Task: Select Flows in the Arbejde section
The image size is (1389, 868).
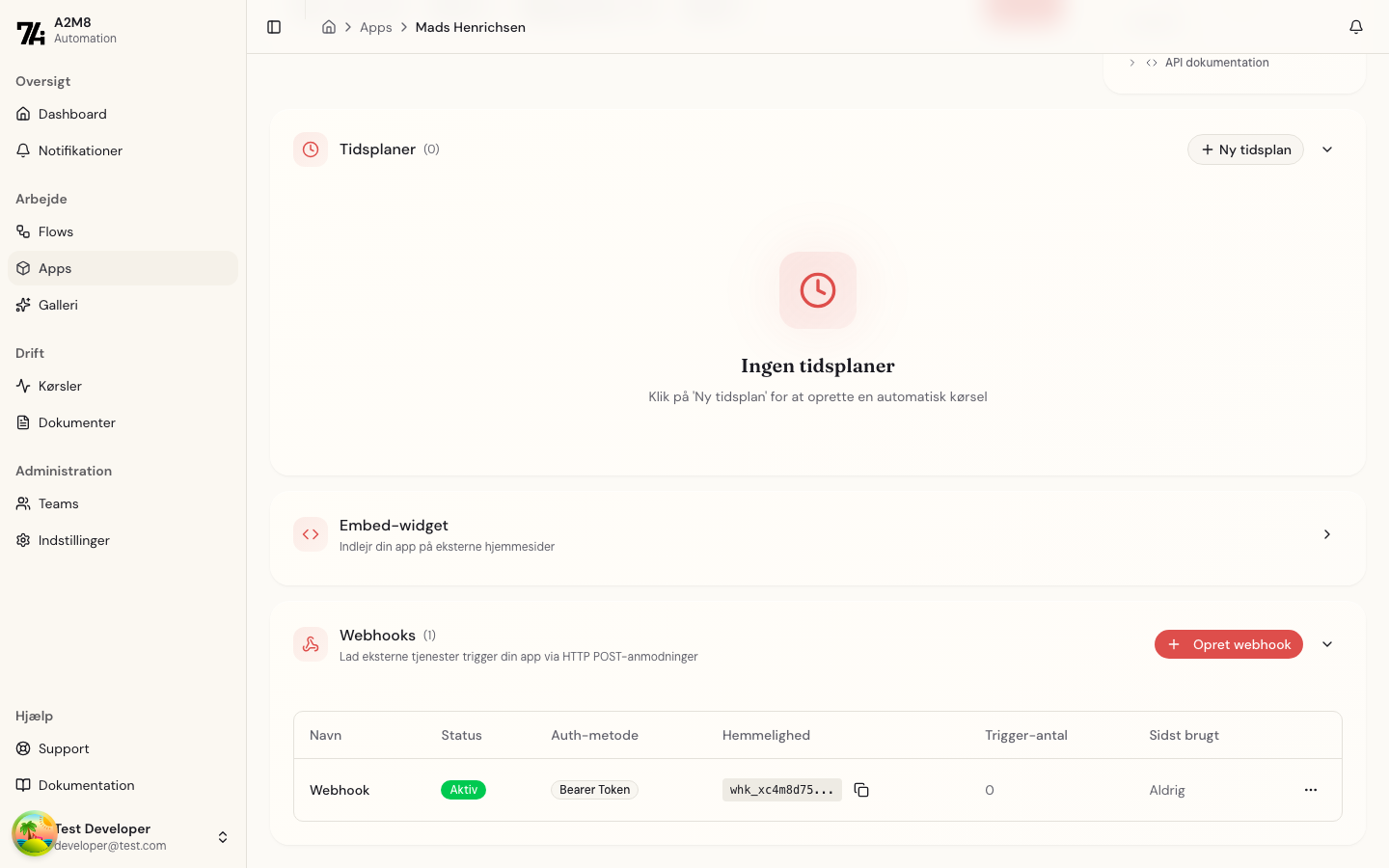Action: pyautogui.click(x=55, y=231)
